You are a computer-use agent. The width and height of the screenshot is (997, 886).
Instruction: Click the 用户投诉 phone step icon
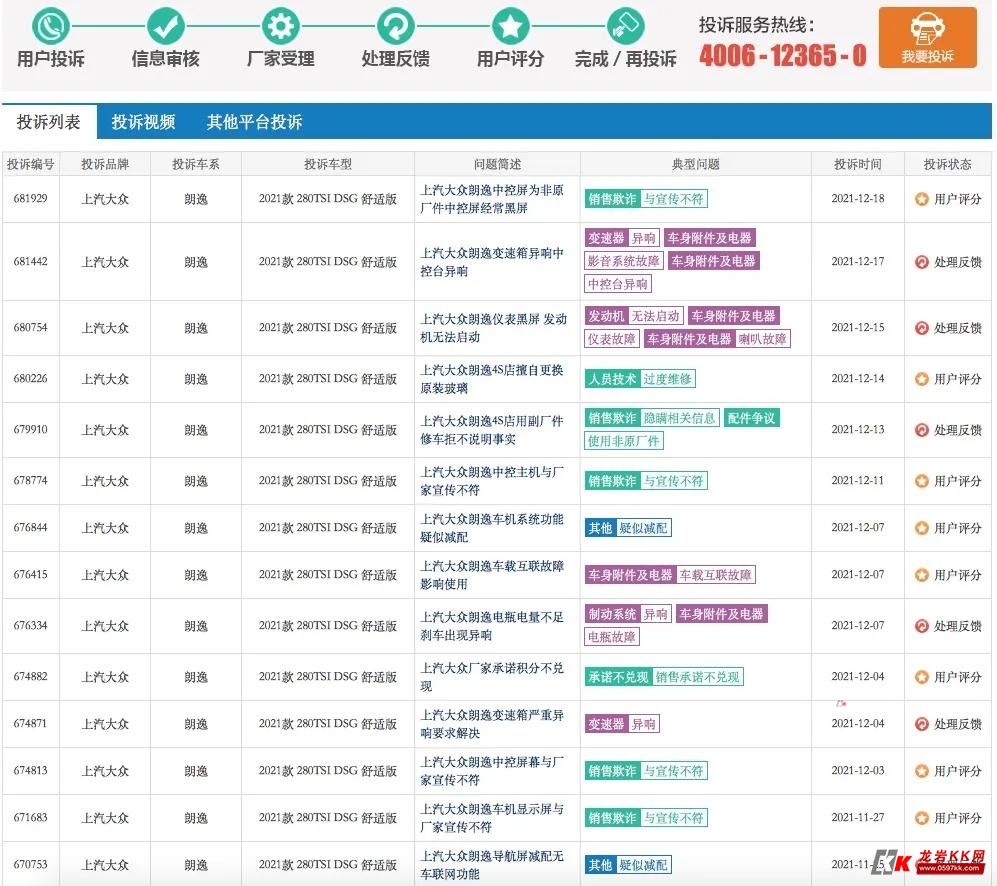pyautogui.click(x=51, y=26)
